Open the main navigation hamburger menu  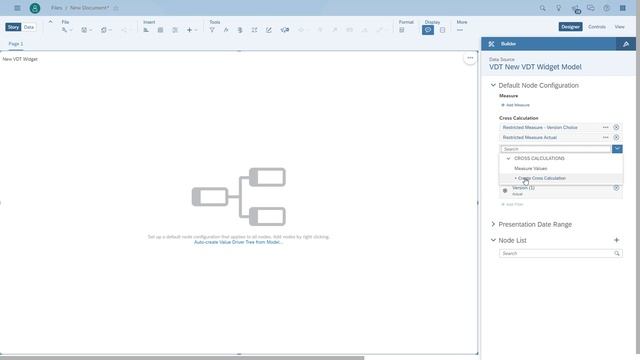[x=17, y=8]
